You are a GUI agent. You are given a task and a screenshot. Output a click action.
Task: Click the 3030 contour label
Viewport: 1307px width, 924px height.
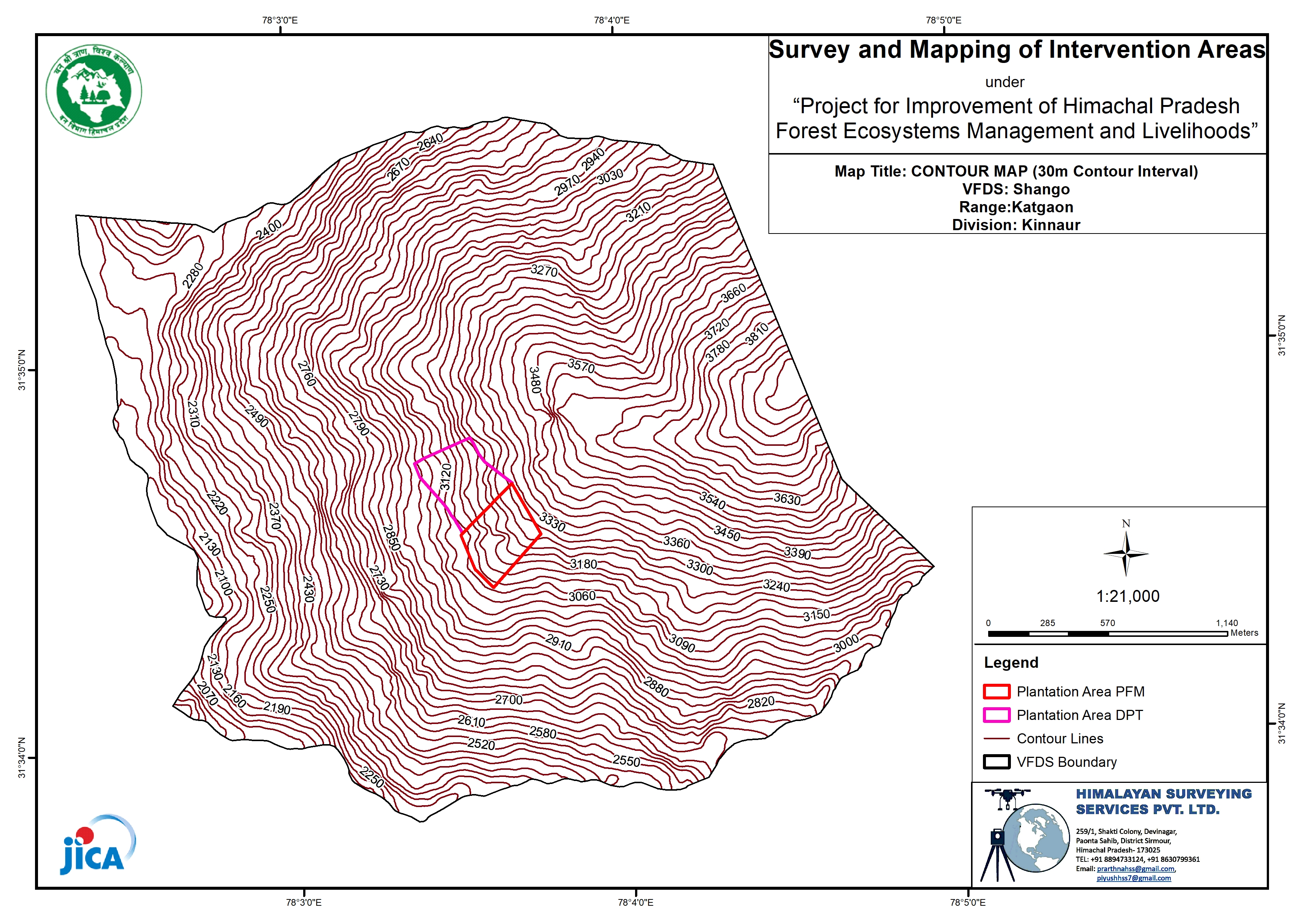click(610, 177)
